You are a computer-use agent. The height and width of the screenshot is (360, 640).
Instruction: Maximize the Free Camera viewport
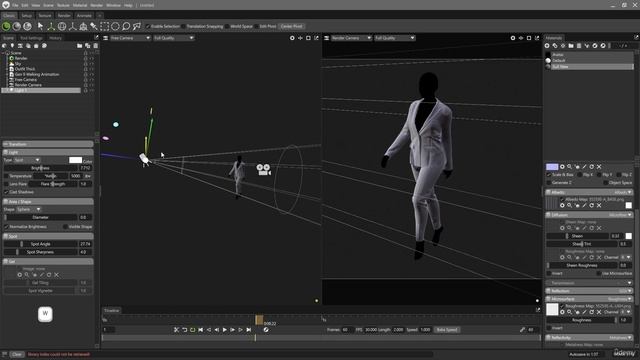tap(308, 38)
